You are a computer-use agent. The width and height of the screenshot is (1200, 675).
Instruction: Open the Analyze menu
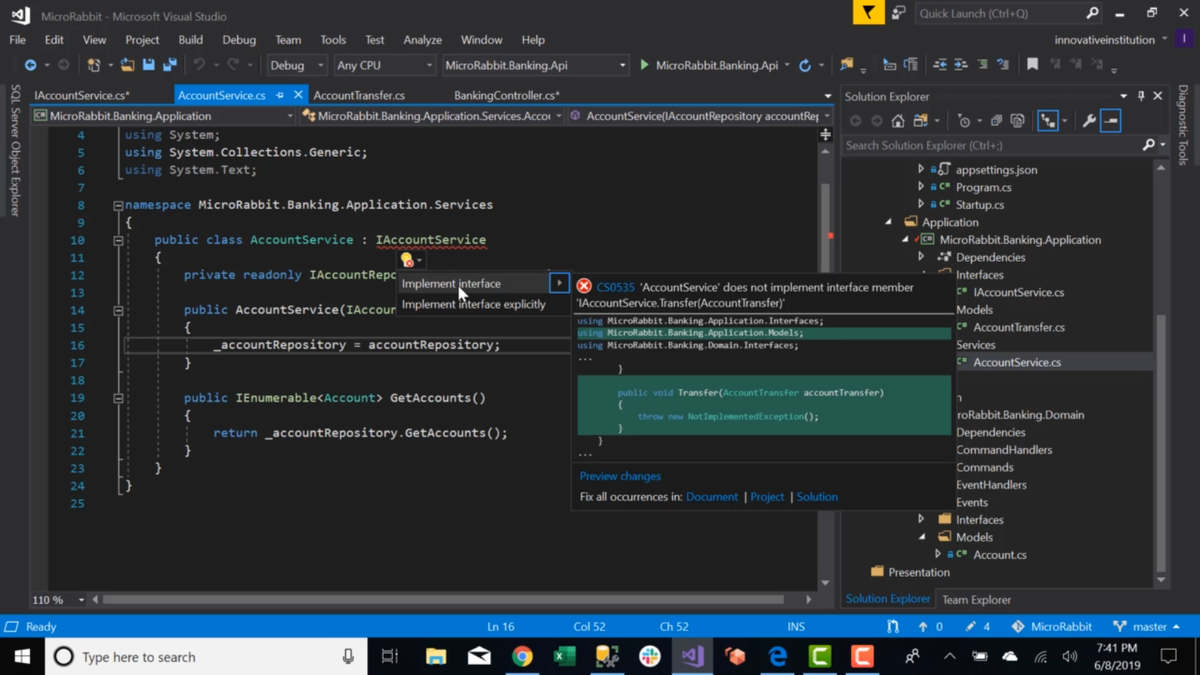click(x=422, y=40)
